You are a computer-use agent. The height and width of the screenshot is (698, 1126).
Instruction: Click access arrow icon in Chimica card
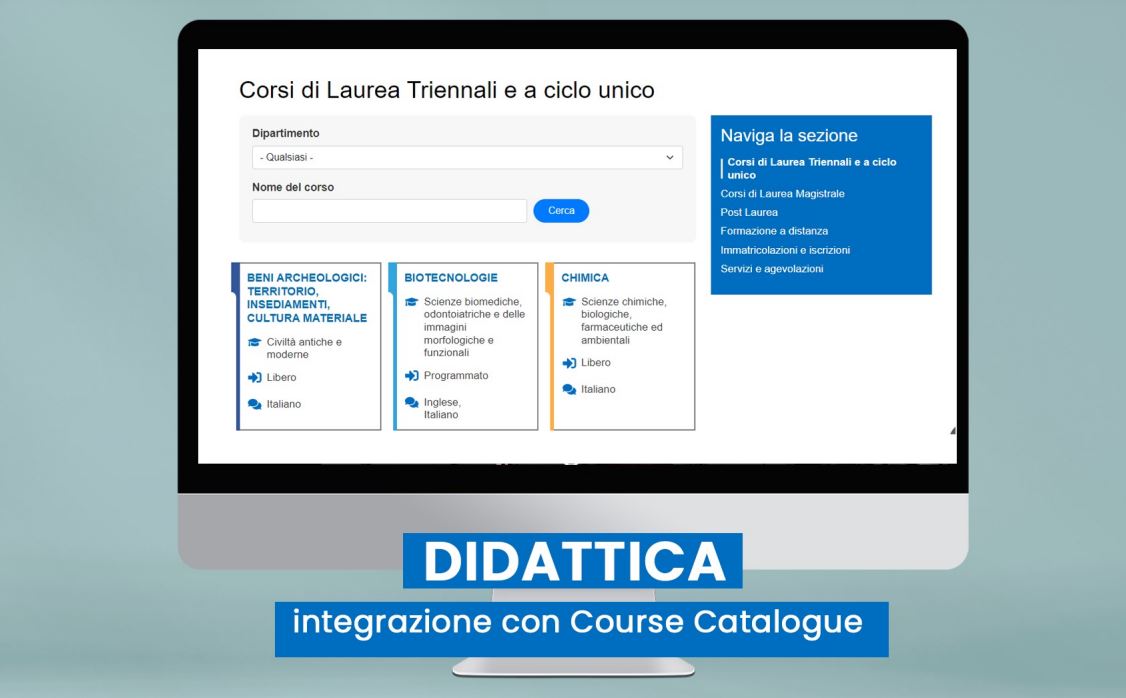(569, 363)
